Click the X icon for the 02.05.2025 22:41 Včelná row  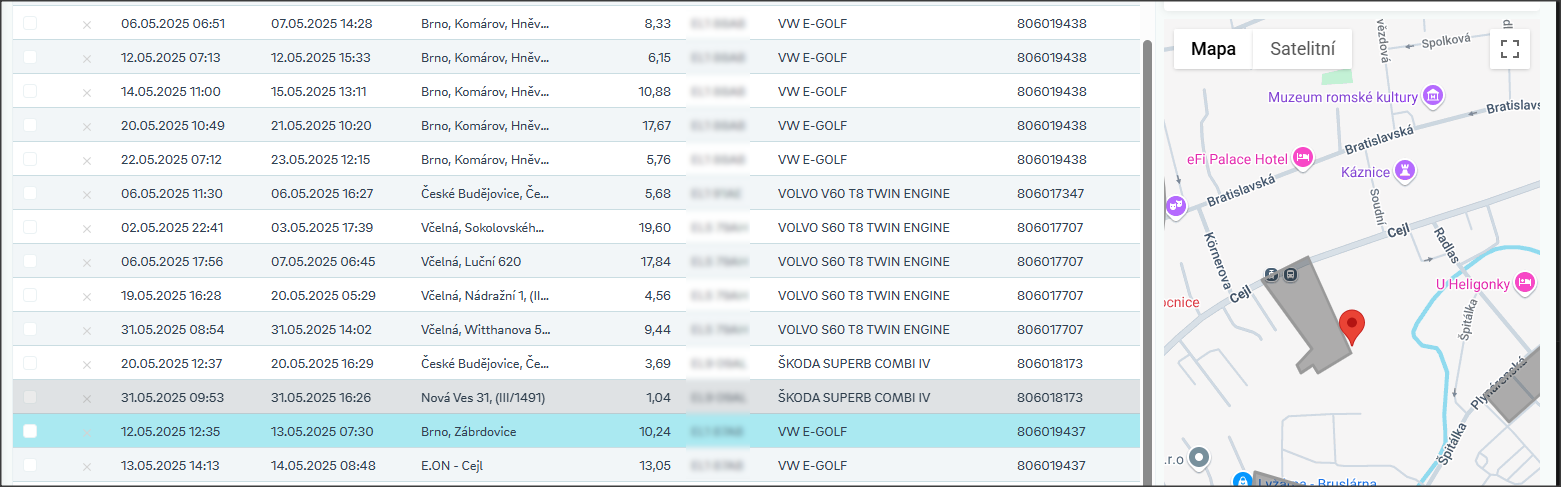tap(87, 228)
